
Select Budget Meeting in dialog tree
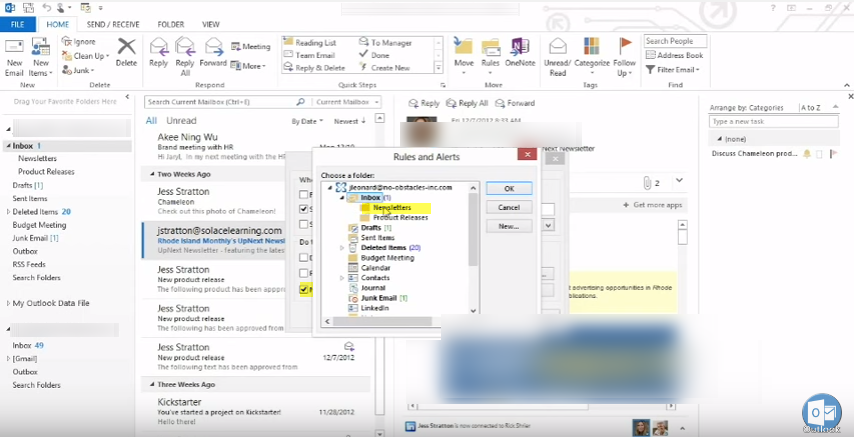coord(387,258)
